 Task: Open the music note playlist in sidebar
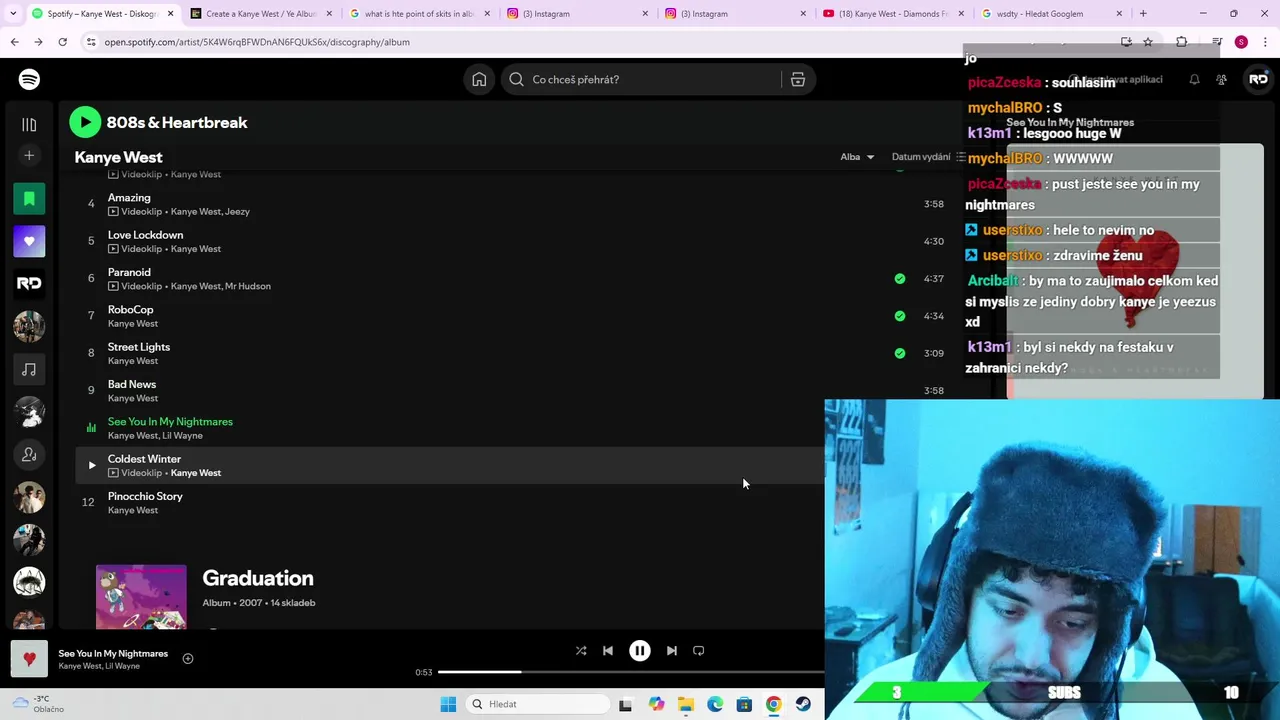coord(29,369)
